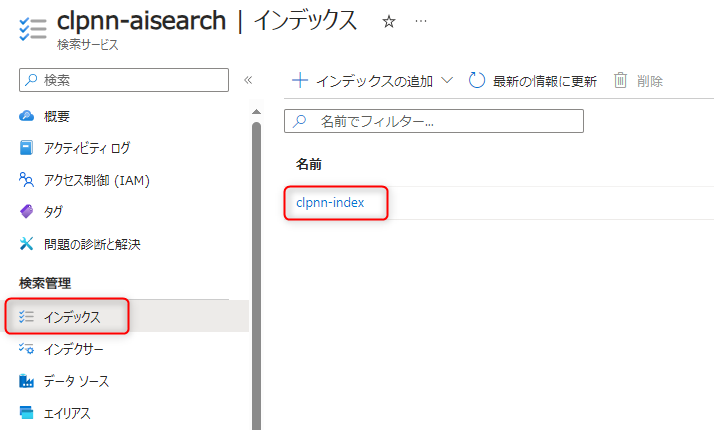Favorite the page with the star icon
This screenshot has width=714, height=430.
[389, 21]
